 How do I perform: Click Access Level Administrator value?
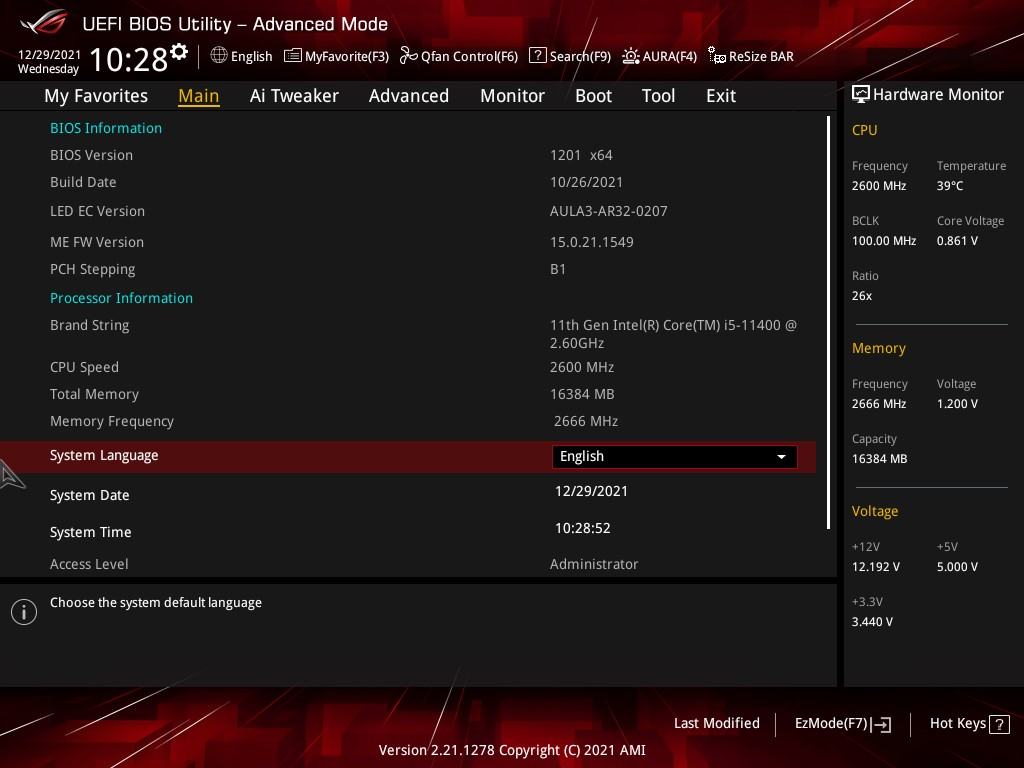594,564
